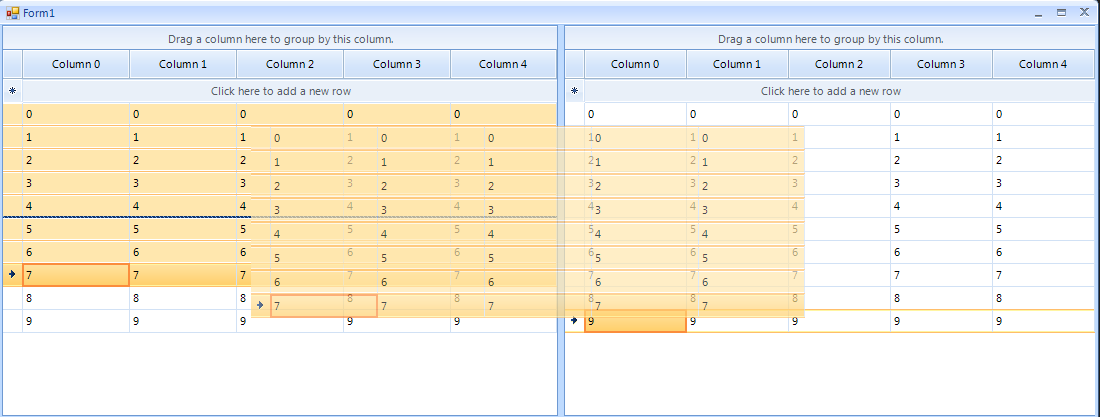The image size is (1100, 417).
Task: Click the Form1 application icon in title bar
Action: tap(13, 12)
